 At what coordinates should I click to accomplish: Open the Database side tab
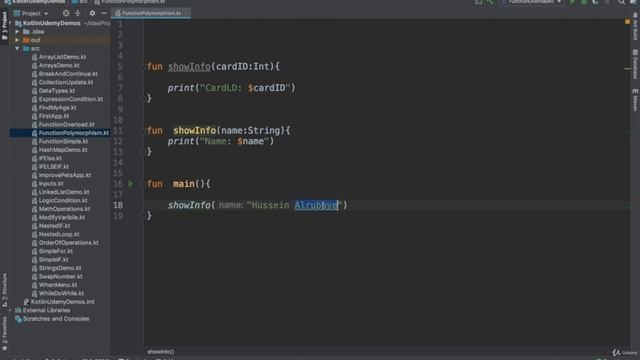pyautogui.click(x=635, y=64)
